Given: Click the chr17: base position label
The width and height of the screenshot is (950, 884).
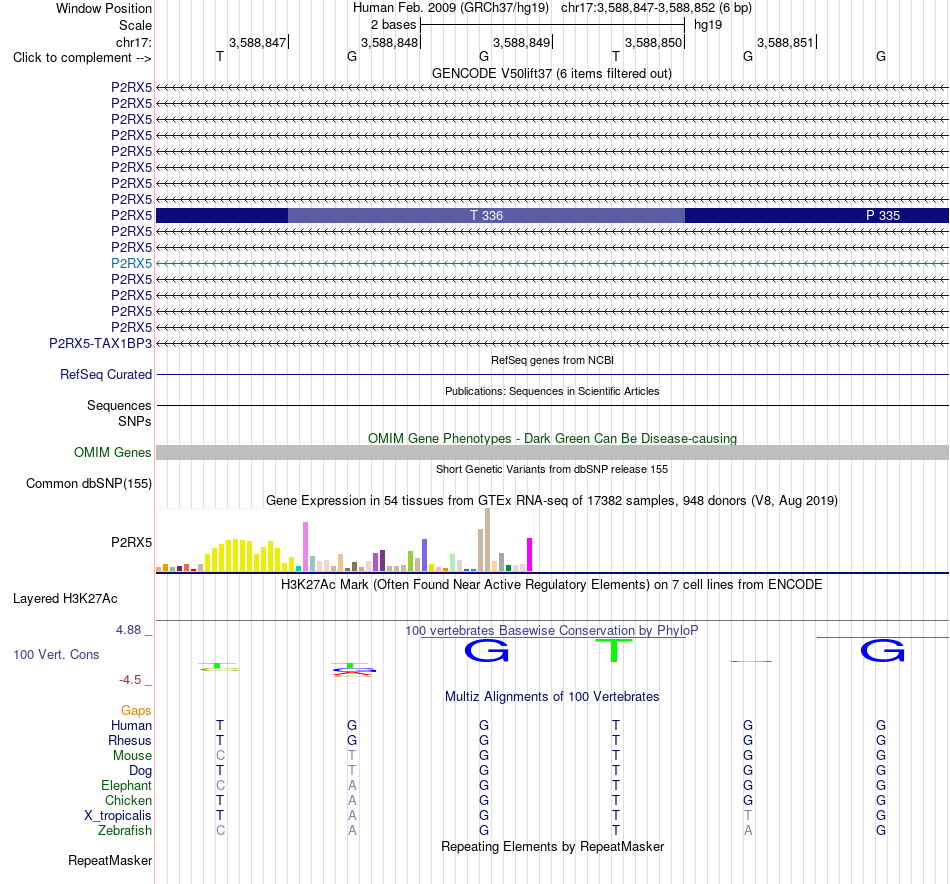Looking at the screenshot, I should click(x=133, y=42).
